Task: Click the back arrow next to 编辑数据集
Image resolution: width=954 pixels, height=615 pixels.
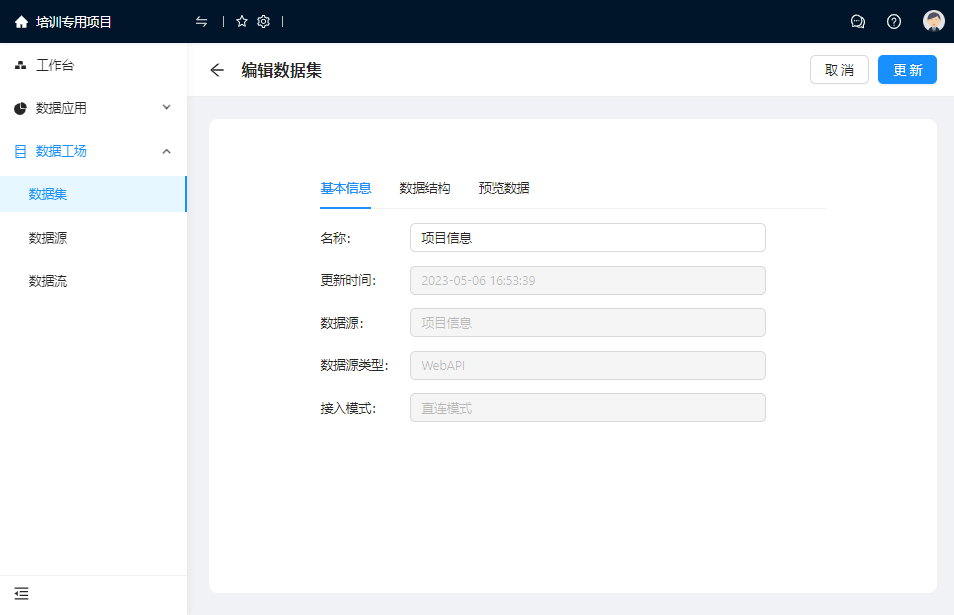Action: click(217, 70)
